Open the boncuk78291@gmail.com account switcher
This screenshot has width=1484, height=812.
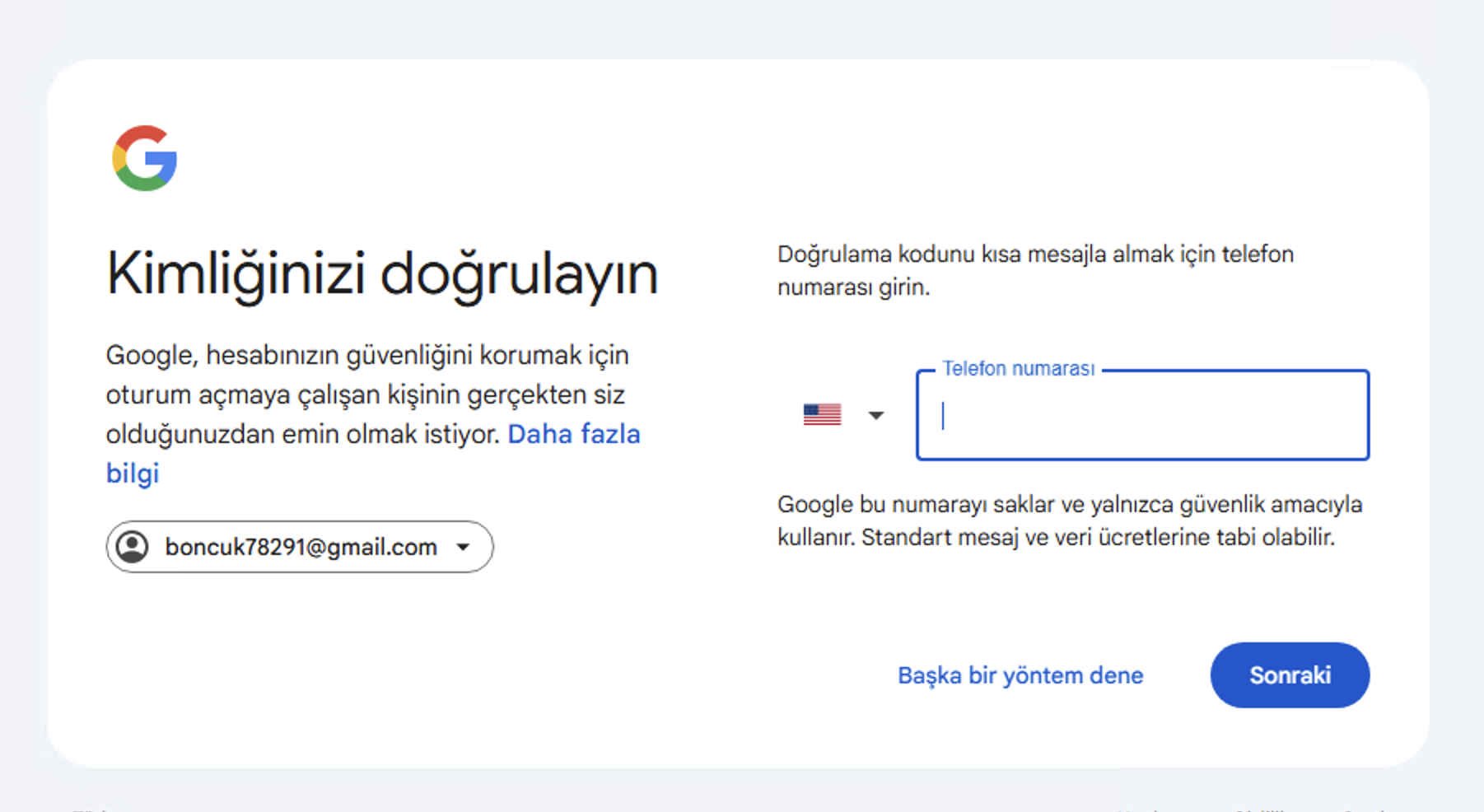pyautogui.click(x=300, y=547)
